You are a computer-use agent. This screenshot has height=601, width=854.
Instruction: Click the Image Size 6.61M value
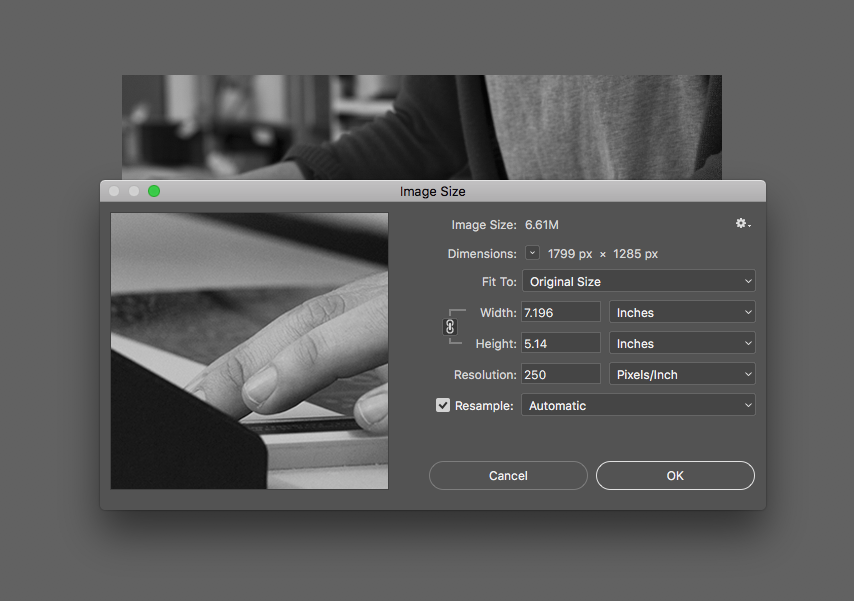click(x=542, y=225)
